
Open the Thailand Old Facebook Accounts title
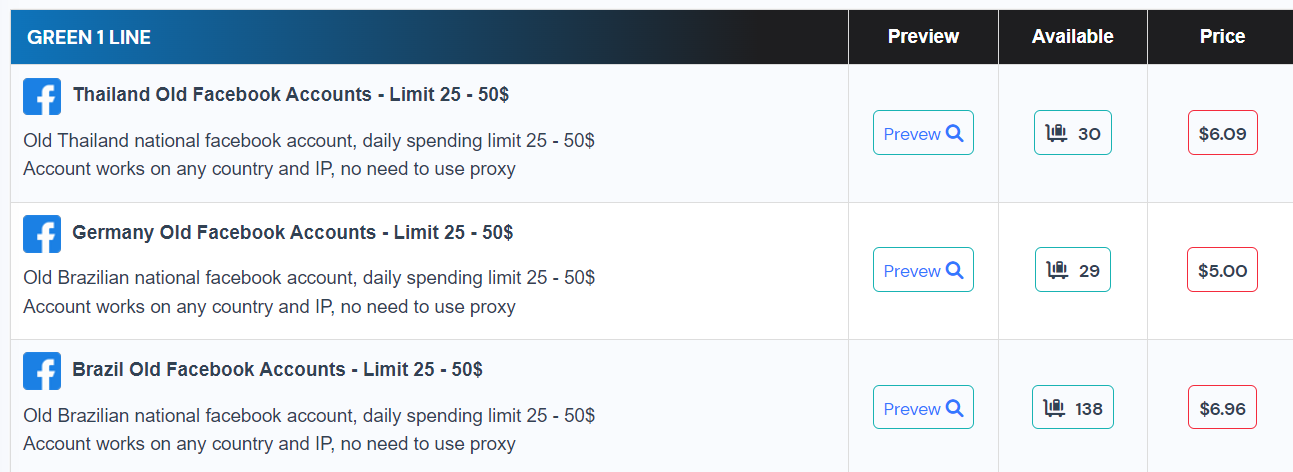coord(291,95)
